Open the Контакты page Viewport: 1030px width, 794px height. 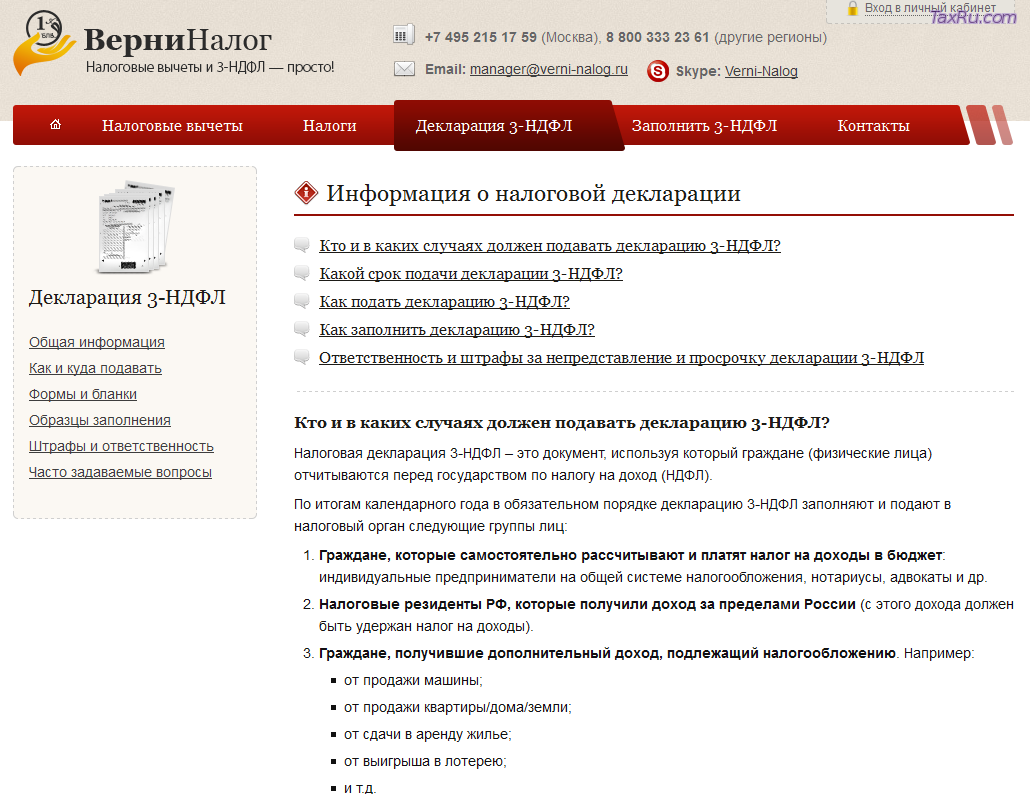click(873, 126)
